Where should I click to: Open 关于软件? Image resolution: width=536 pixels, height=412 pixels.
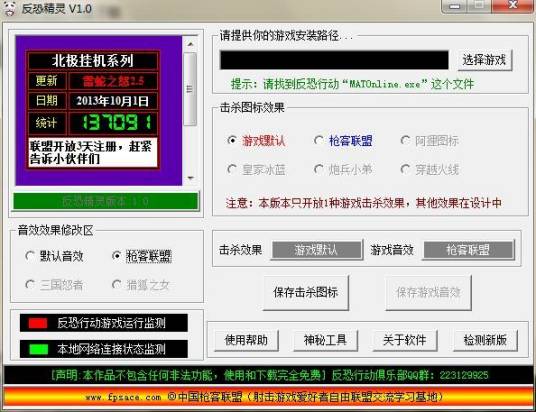click(x=405, y=341)
